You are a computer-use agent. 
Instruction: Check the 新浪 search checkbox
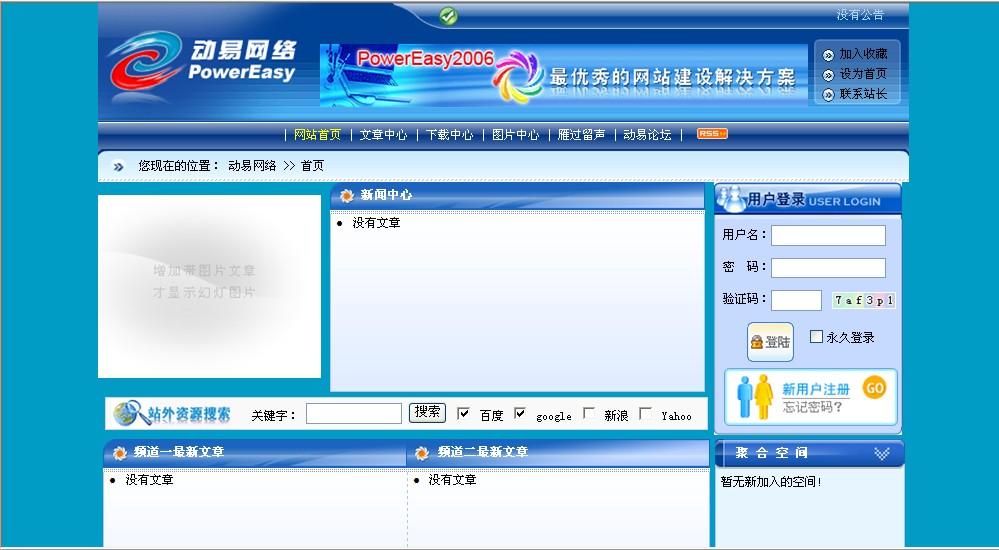(589, 414)
